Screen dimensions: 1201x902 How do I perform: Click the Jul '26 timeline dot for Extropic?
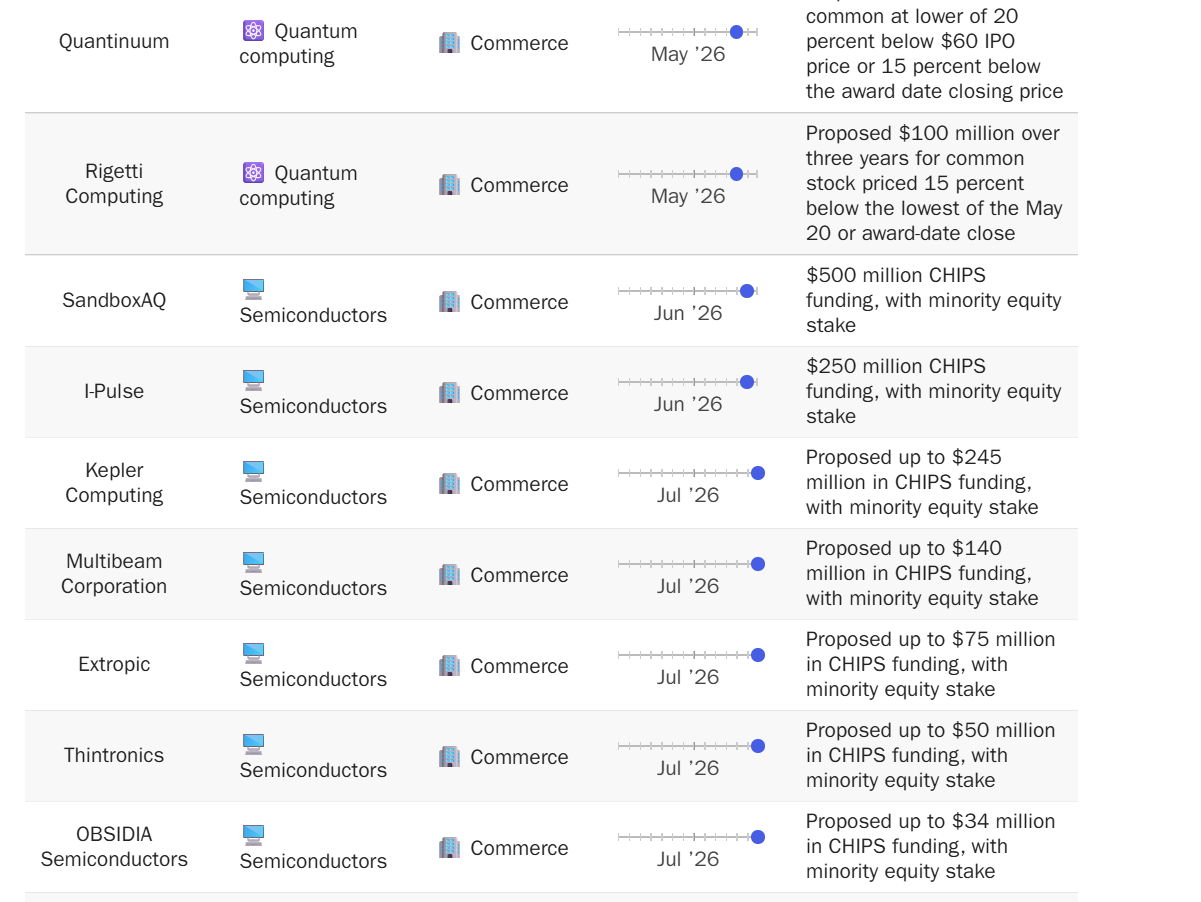pos(758,655)
